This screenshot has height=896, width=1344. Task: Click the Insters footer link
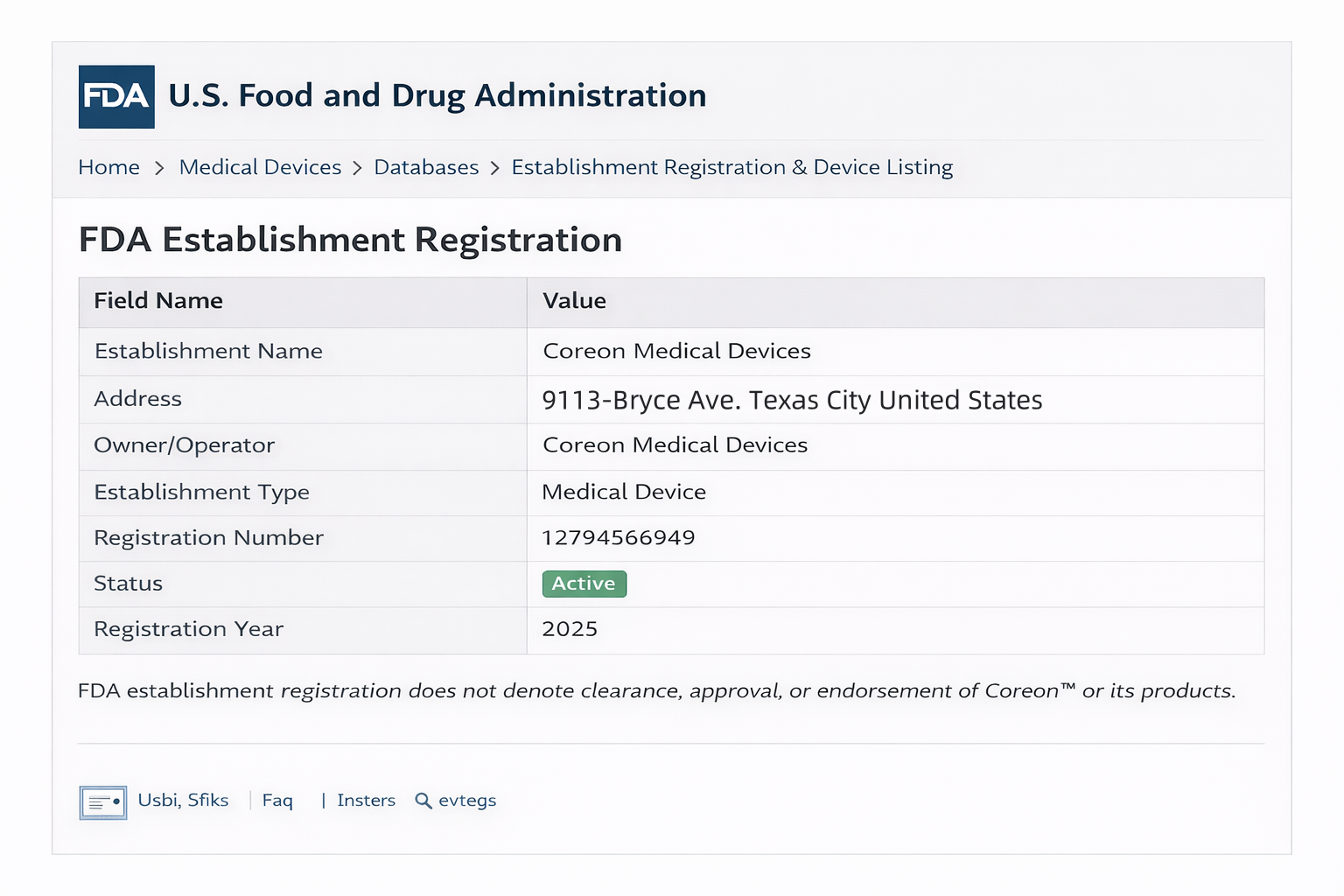pos(366,800)
